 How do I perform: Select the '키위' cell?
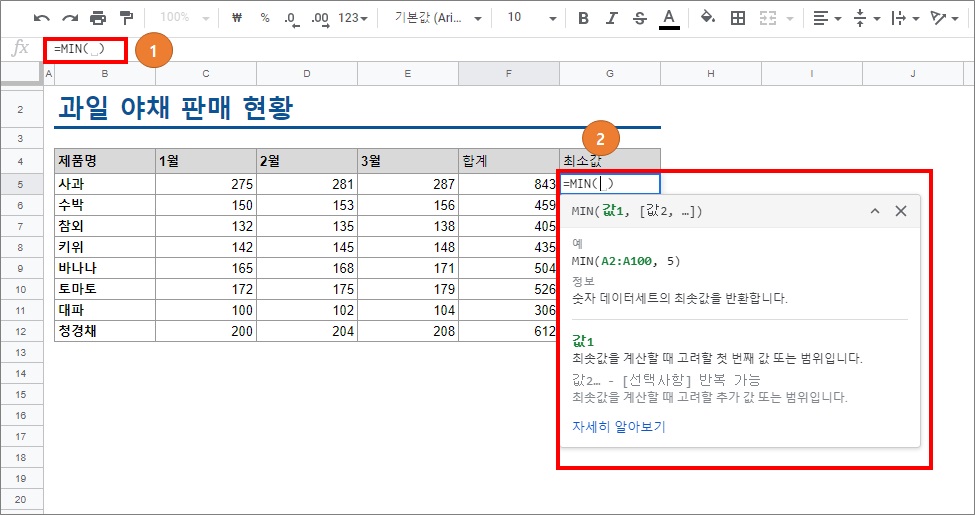[105, 247]
